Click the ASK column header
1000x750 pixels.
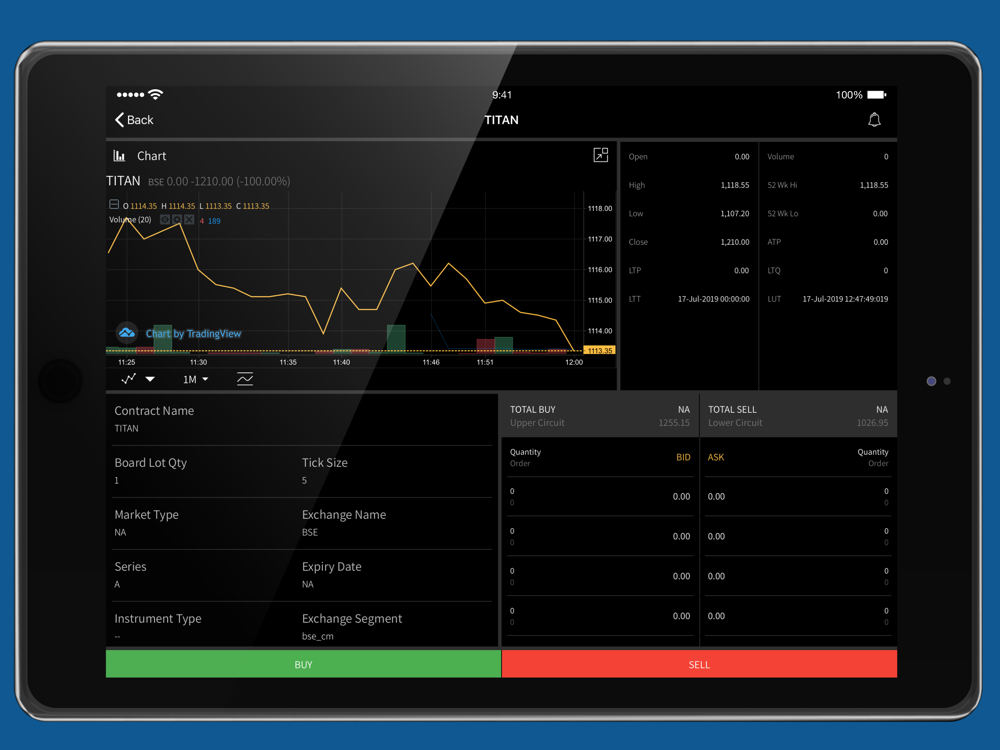pyautogui.click(x=716, y=457)
